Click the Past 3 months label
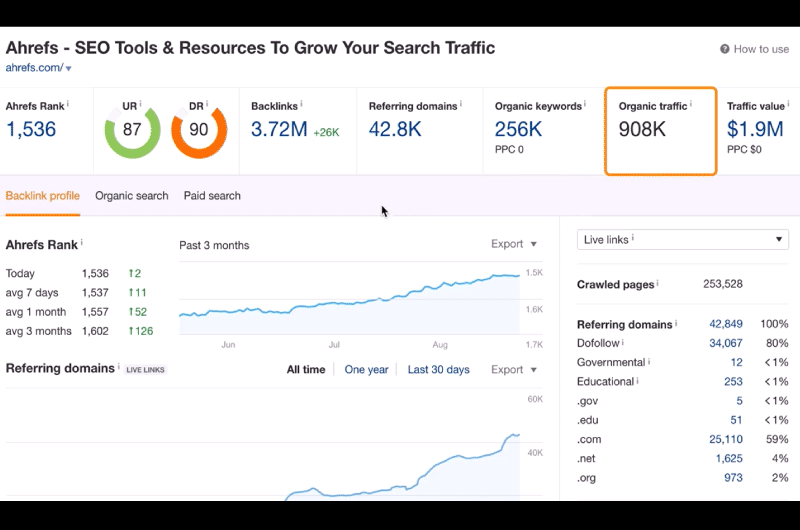The width and height of the screenshot is (800, 530). click(214, 245)
